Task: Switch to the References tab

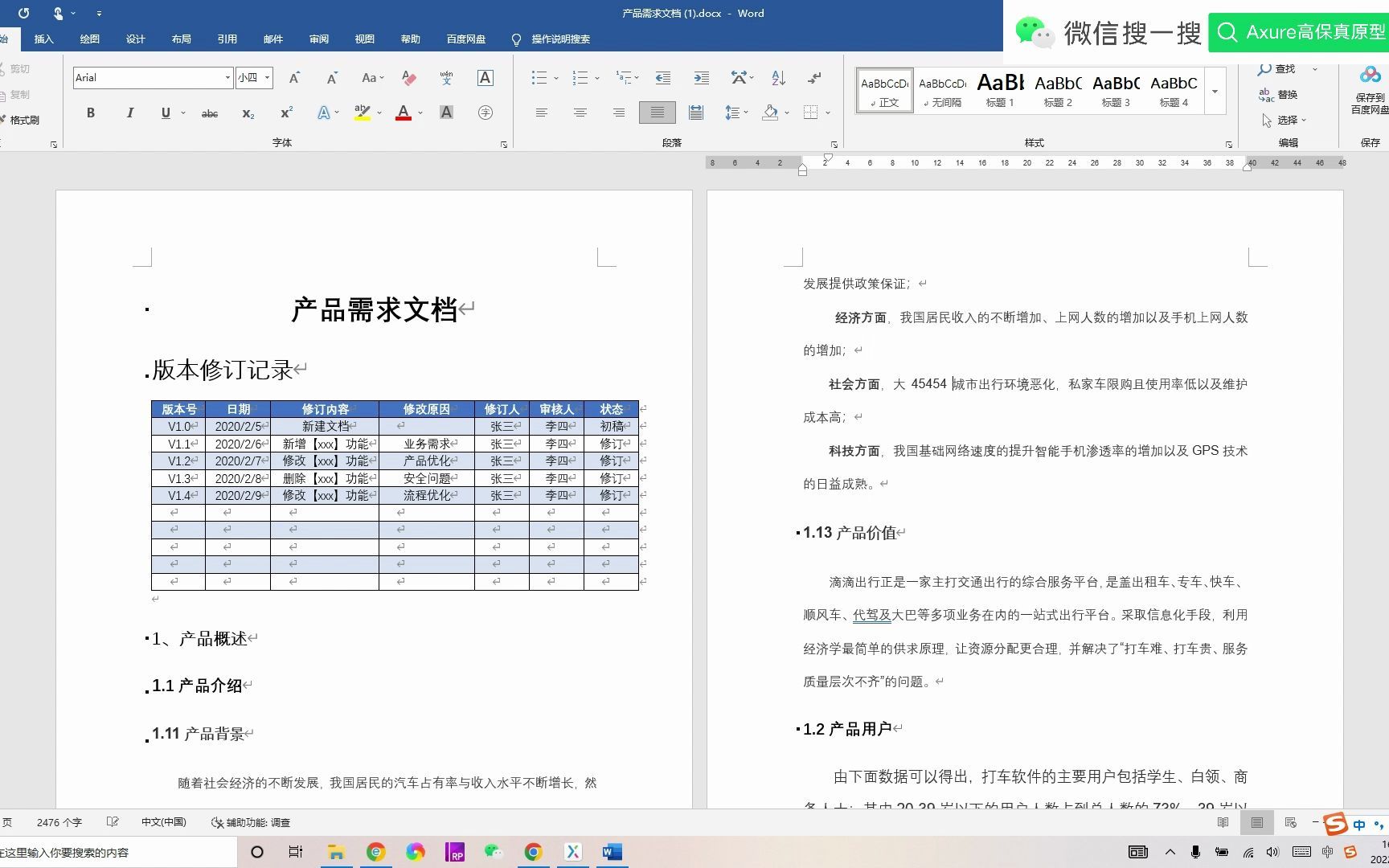Action: tap(227, 39)
